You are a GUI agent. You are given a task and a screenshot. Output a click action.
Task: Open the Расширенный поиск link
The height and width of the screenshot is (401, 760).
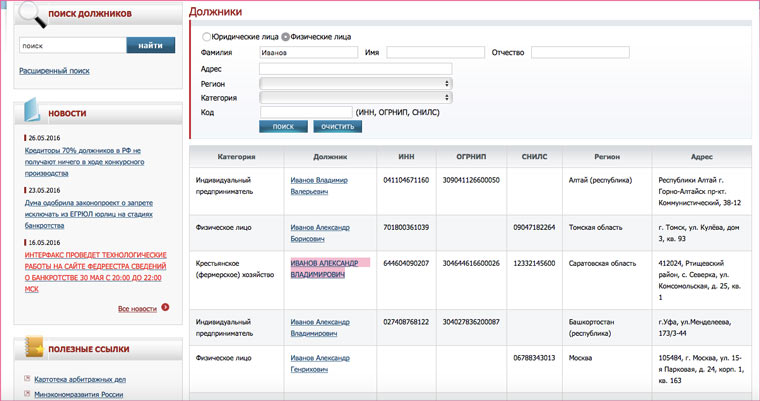point(54,71)
